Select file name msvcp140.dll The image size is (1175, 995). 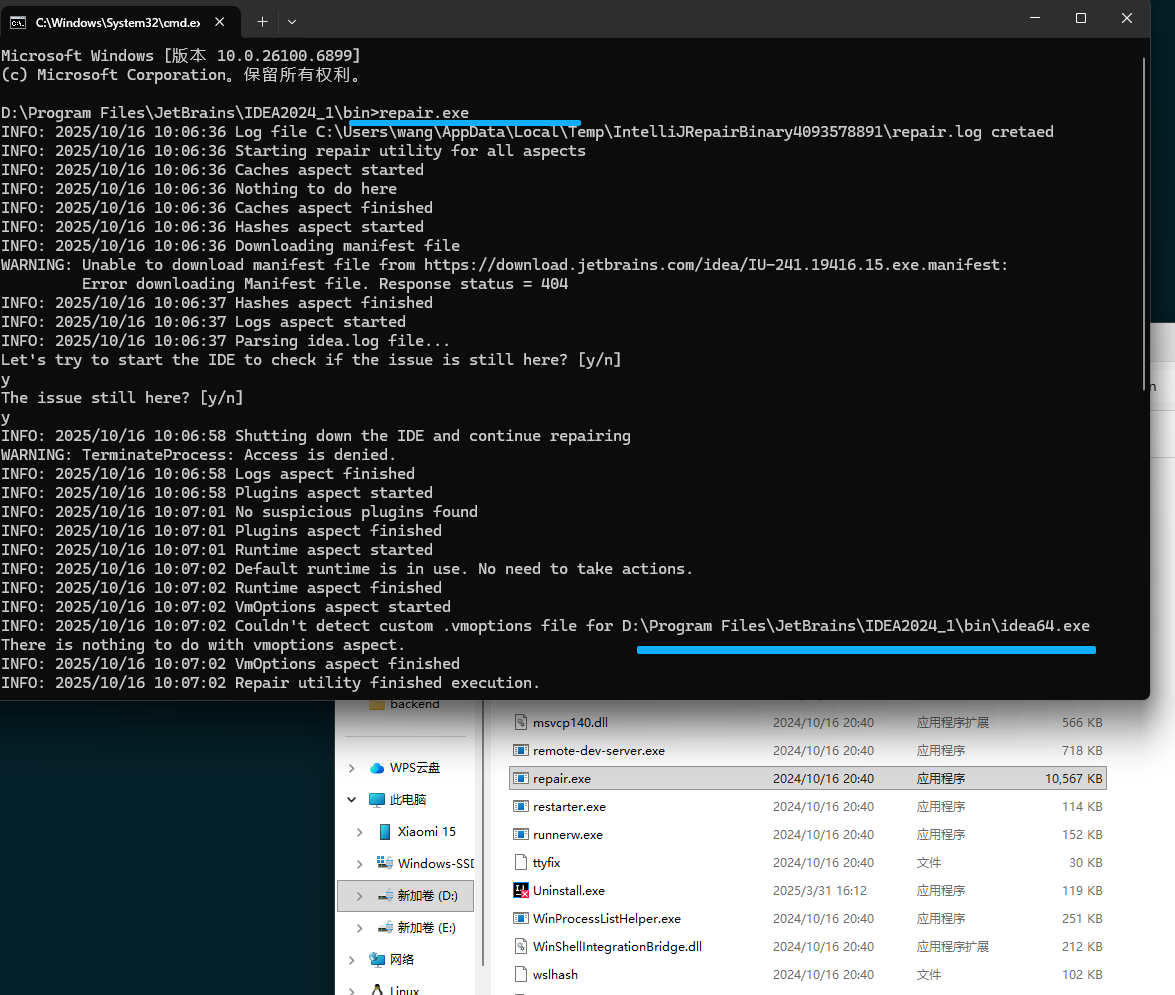pyautogui.click(x=570, y=722)
